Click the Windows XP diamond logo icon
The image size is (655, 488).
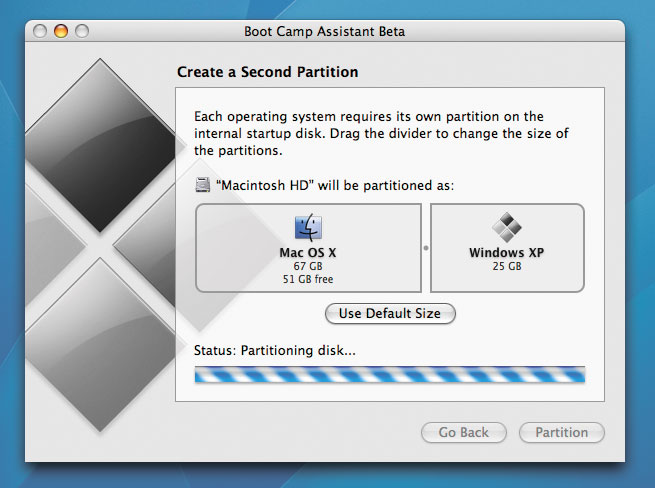507,227
